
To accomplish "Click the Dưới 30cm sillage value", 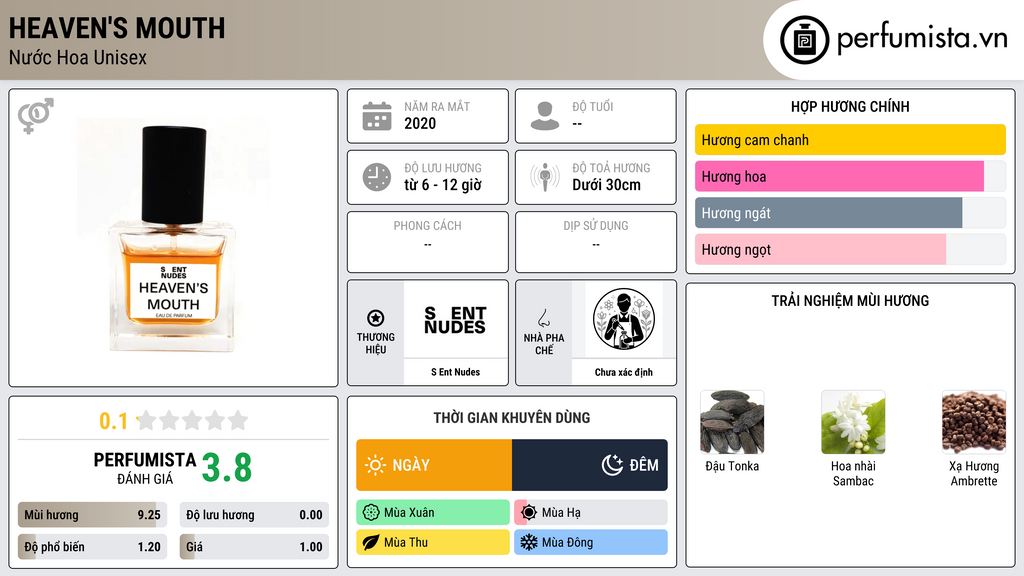I will [607, 185].
